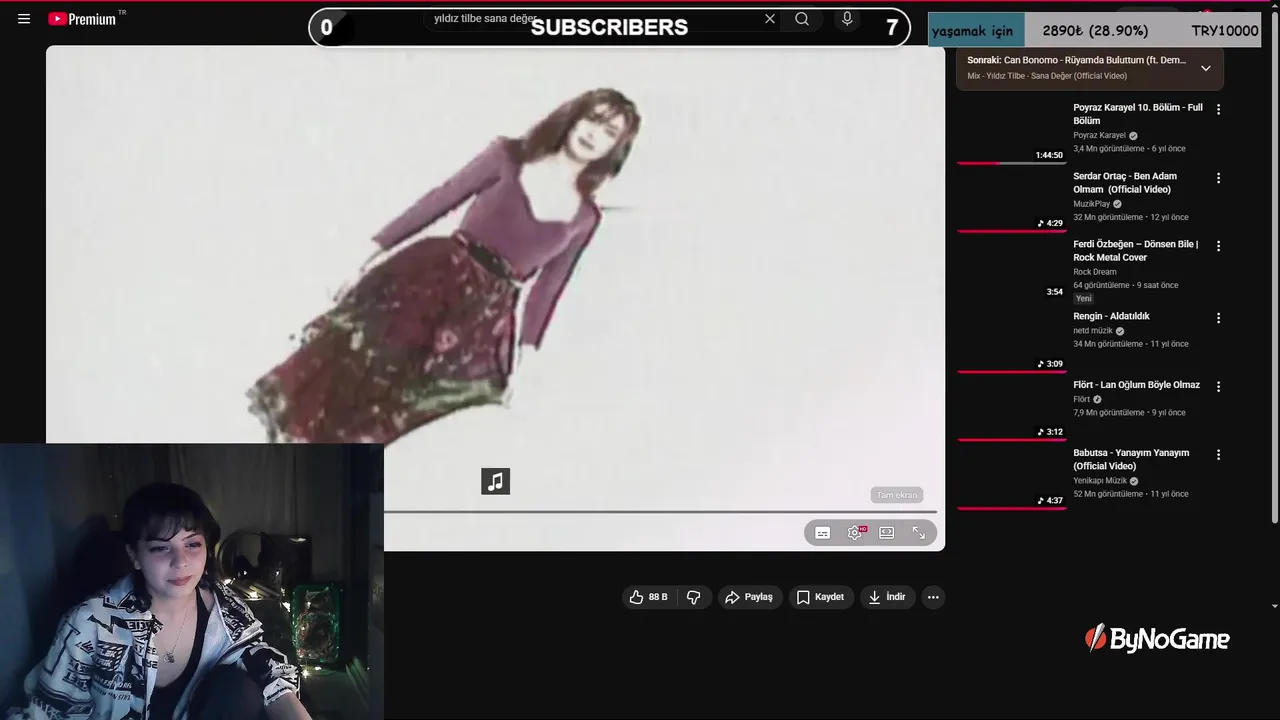Run search with the magnifier icon
Viewport: 1280px width, 720px height.
[802, 19]
